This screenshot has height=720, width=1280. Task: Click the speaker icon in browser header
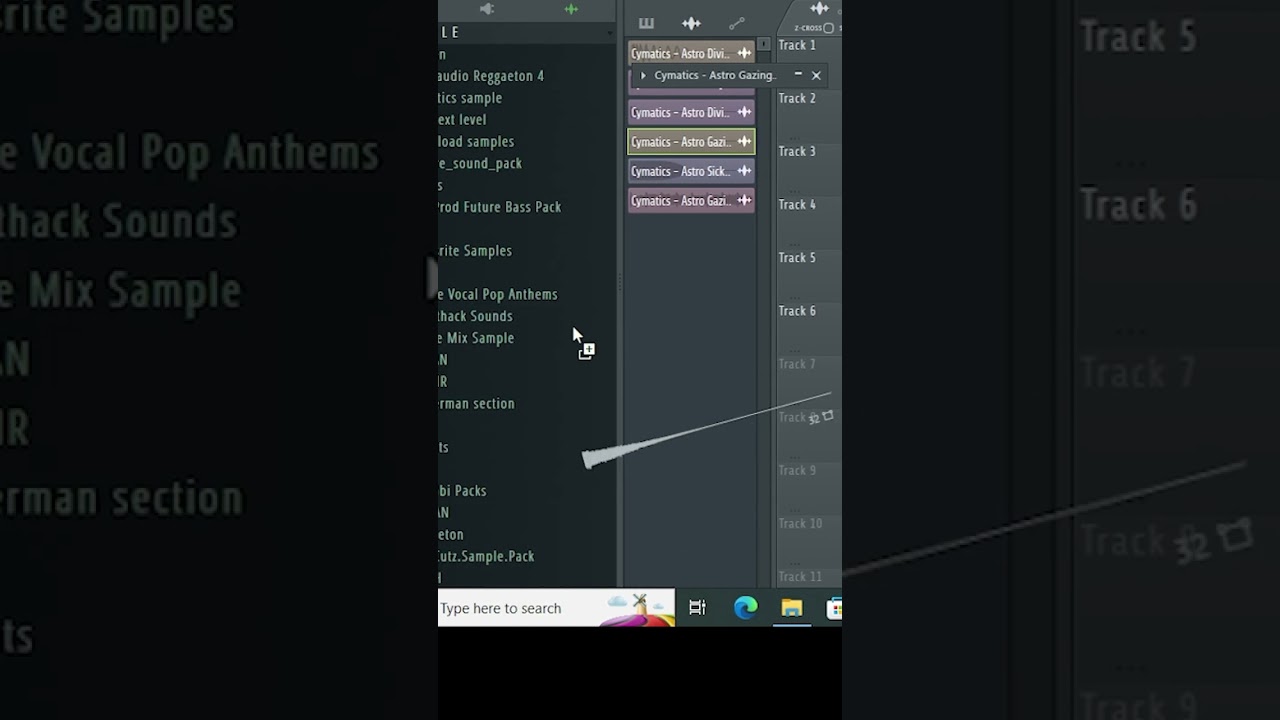pyautogui.click(x=487, y=9)
